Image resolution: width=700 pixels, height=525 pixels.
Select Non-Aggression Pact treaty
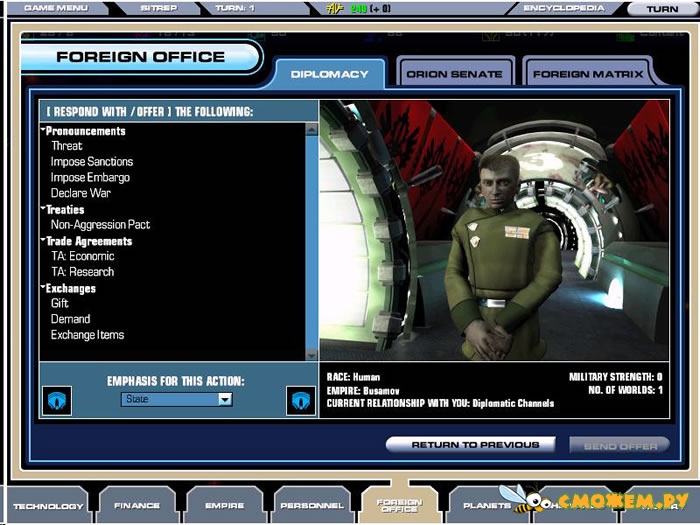coord(100,225)
